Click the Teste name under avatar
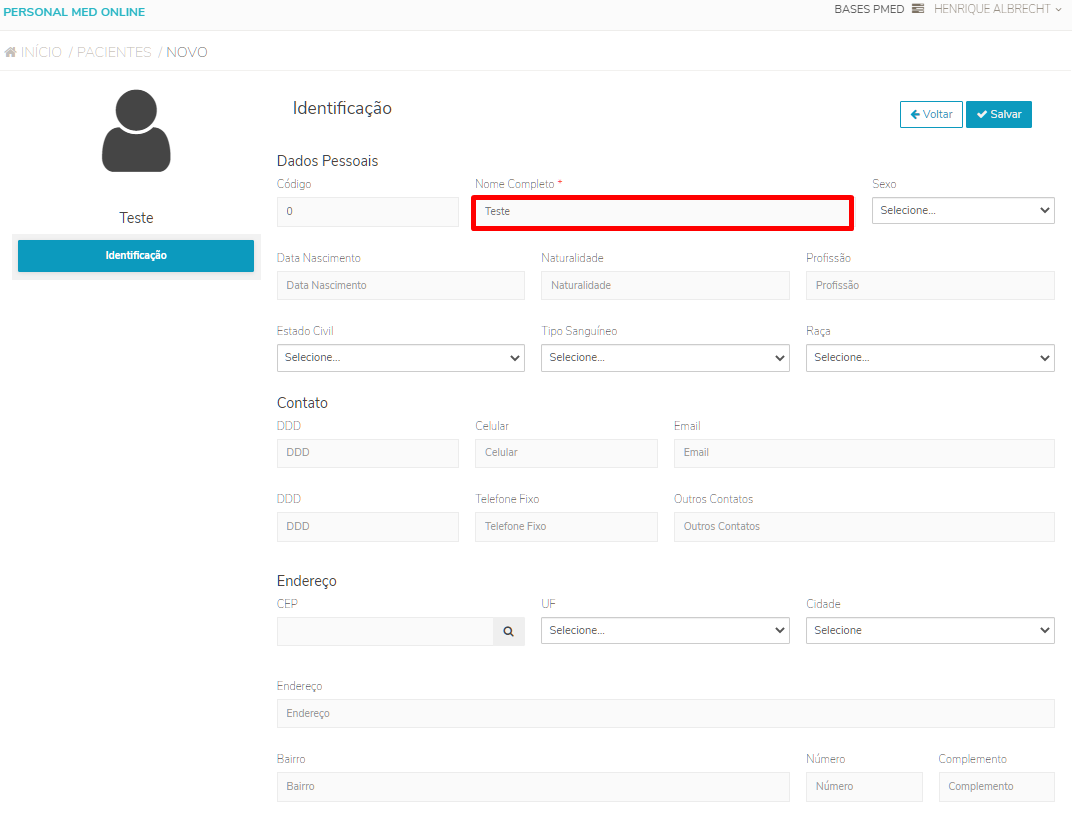This screenshot has height=825, width=1072. pyautogui.click(x=136, y=218)
